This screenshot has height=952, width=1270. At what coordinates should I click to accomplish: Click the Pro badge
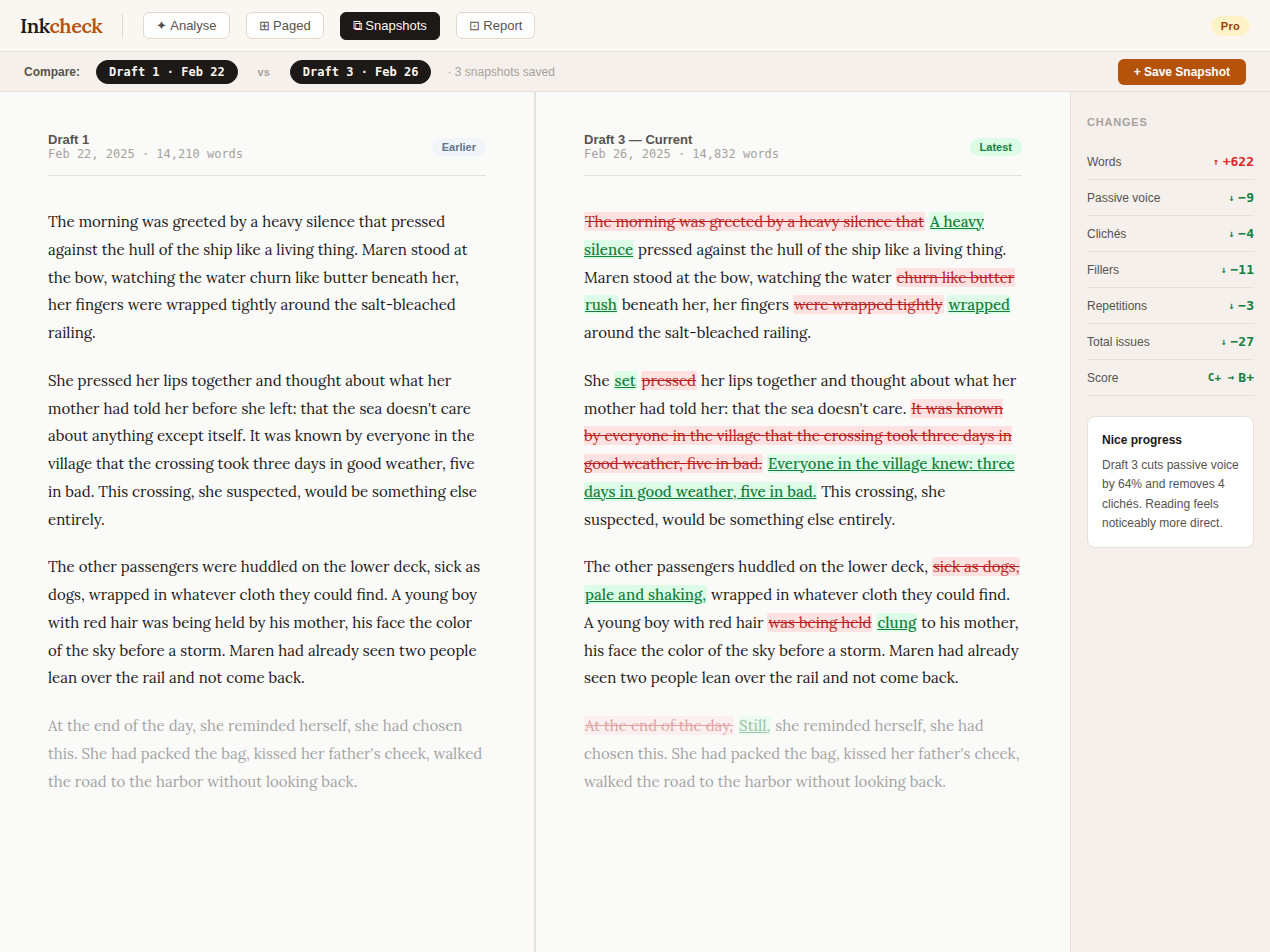point(1230,26)
